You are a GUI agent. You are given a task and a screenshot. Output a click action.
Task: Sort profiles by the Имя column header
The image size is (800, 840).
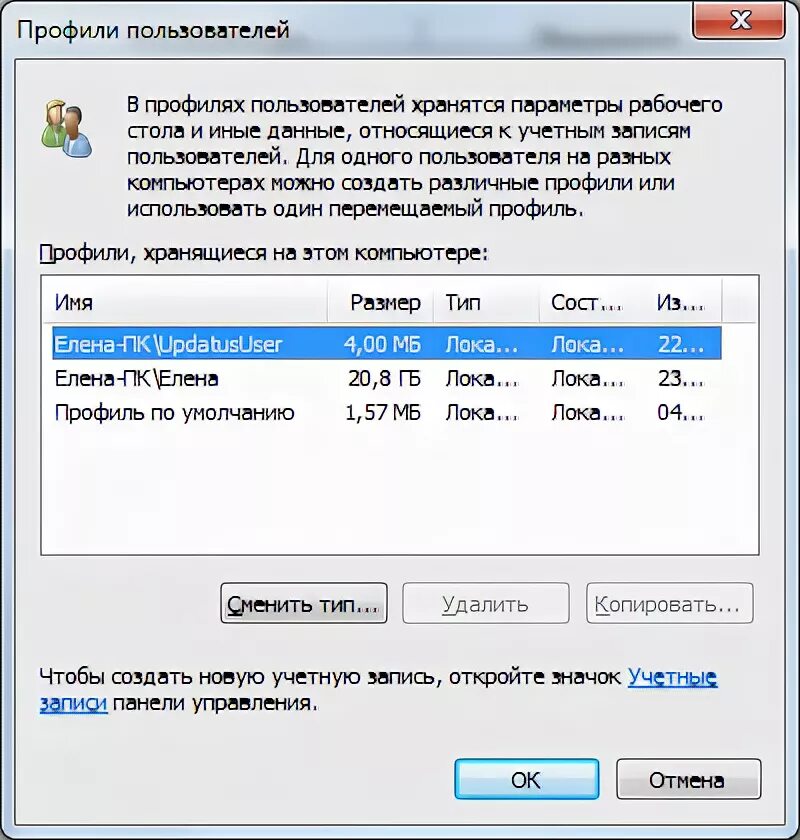(185, 303)
